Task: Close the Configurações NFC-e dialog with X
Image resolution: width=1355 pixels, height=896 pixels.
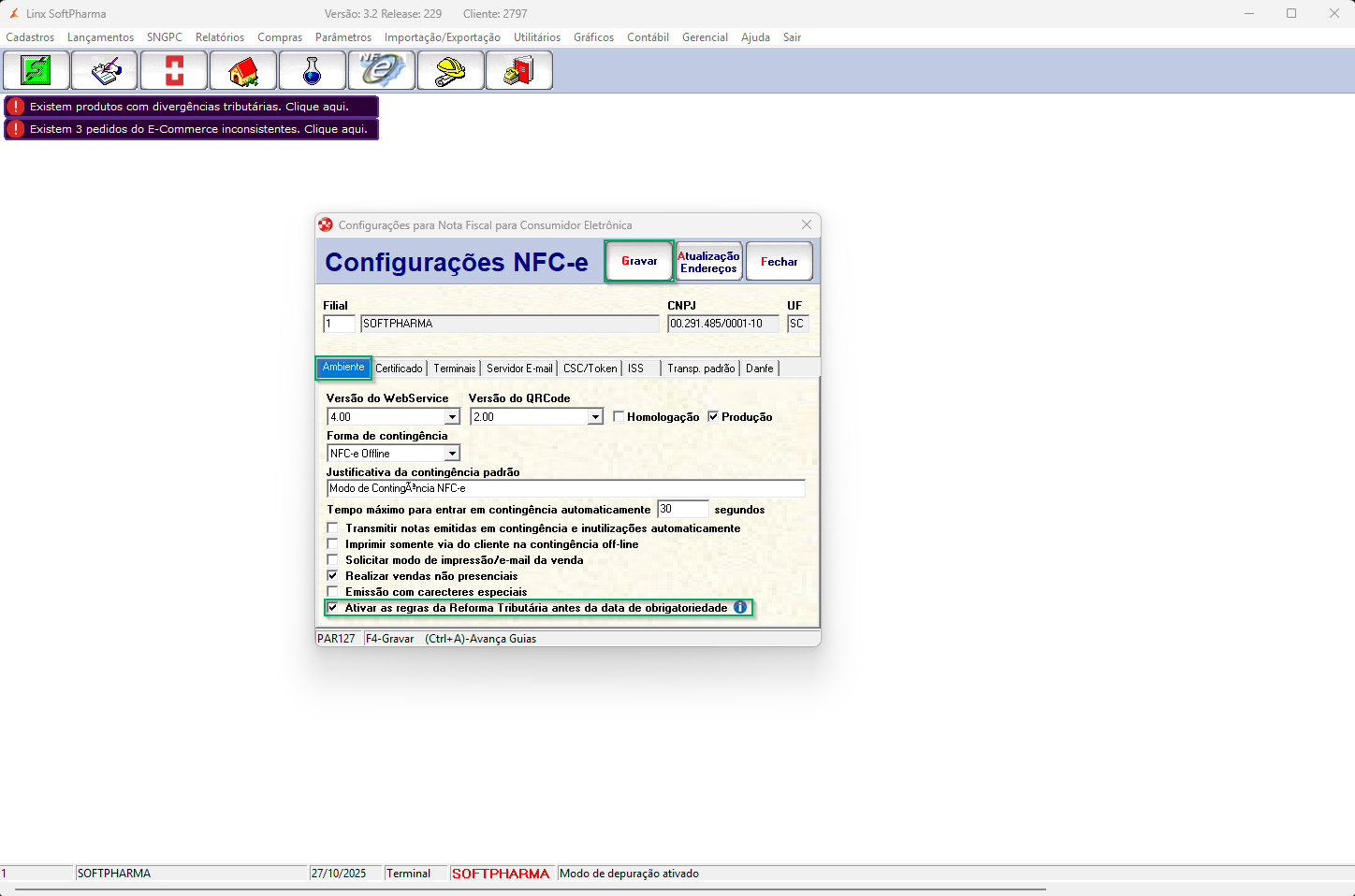Action: tap(807, 224)
